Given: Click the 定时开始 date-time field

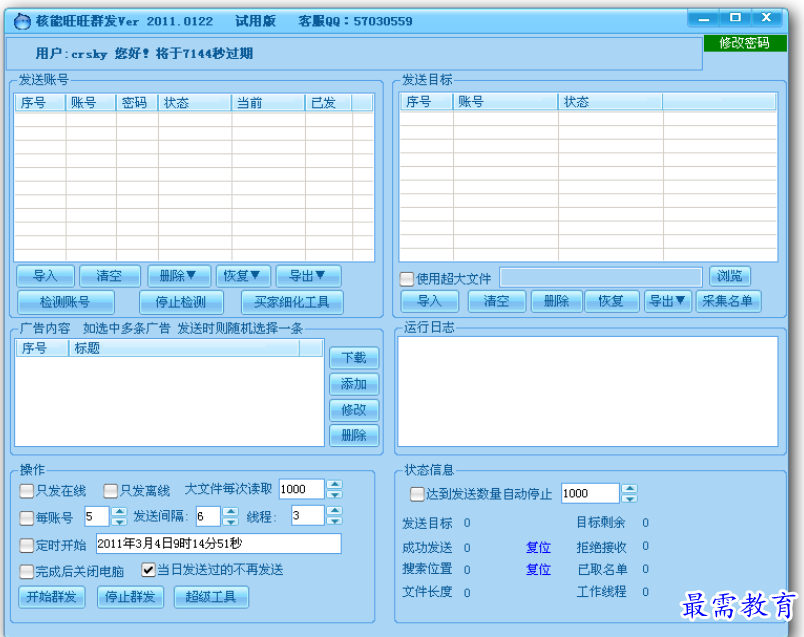Looking at the screenshot, I should [218, 544].
